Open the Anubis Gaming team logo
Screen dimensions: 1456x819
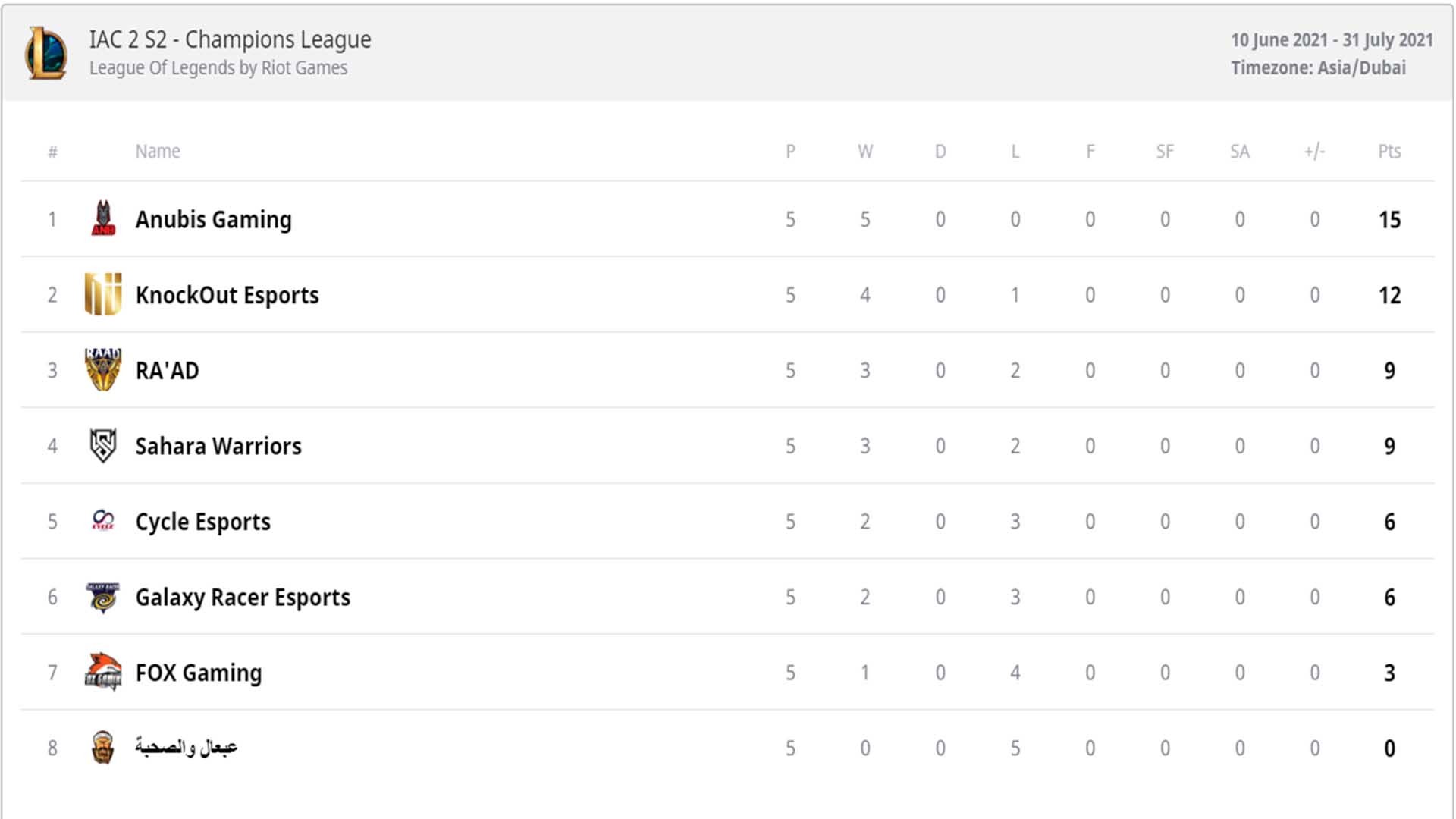(103, 218)
